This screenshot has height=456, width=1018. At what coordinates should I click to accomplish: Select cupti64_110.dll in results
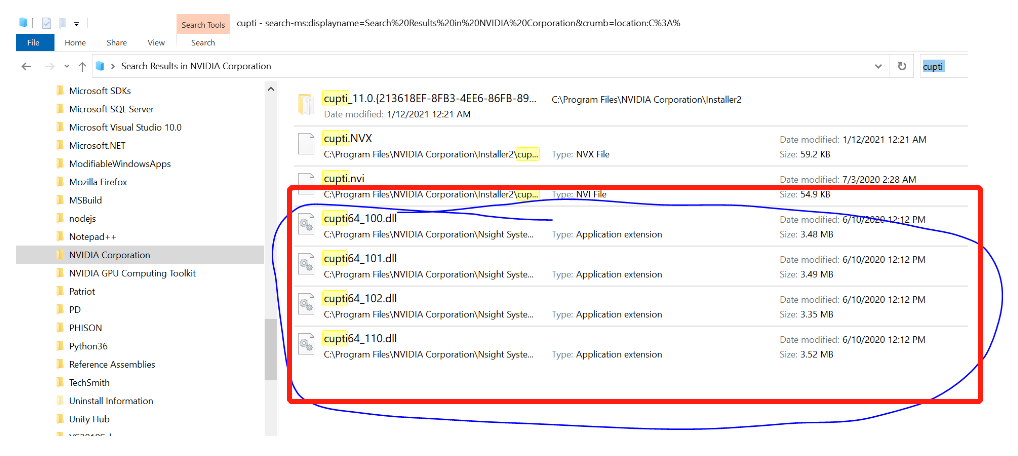pyautogui.click(x=628, y=347)
